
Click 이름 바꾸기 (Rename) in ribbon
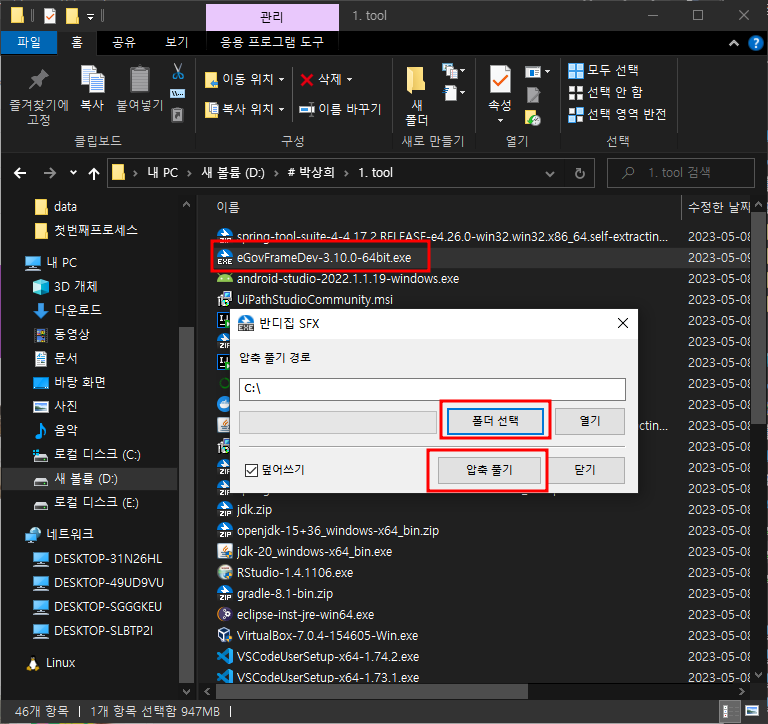340,109
